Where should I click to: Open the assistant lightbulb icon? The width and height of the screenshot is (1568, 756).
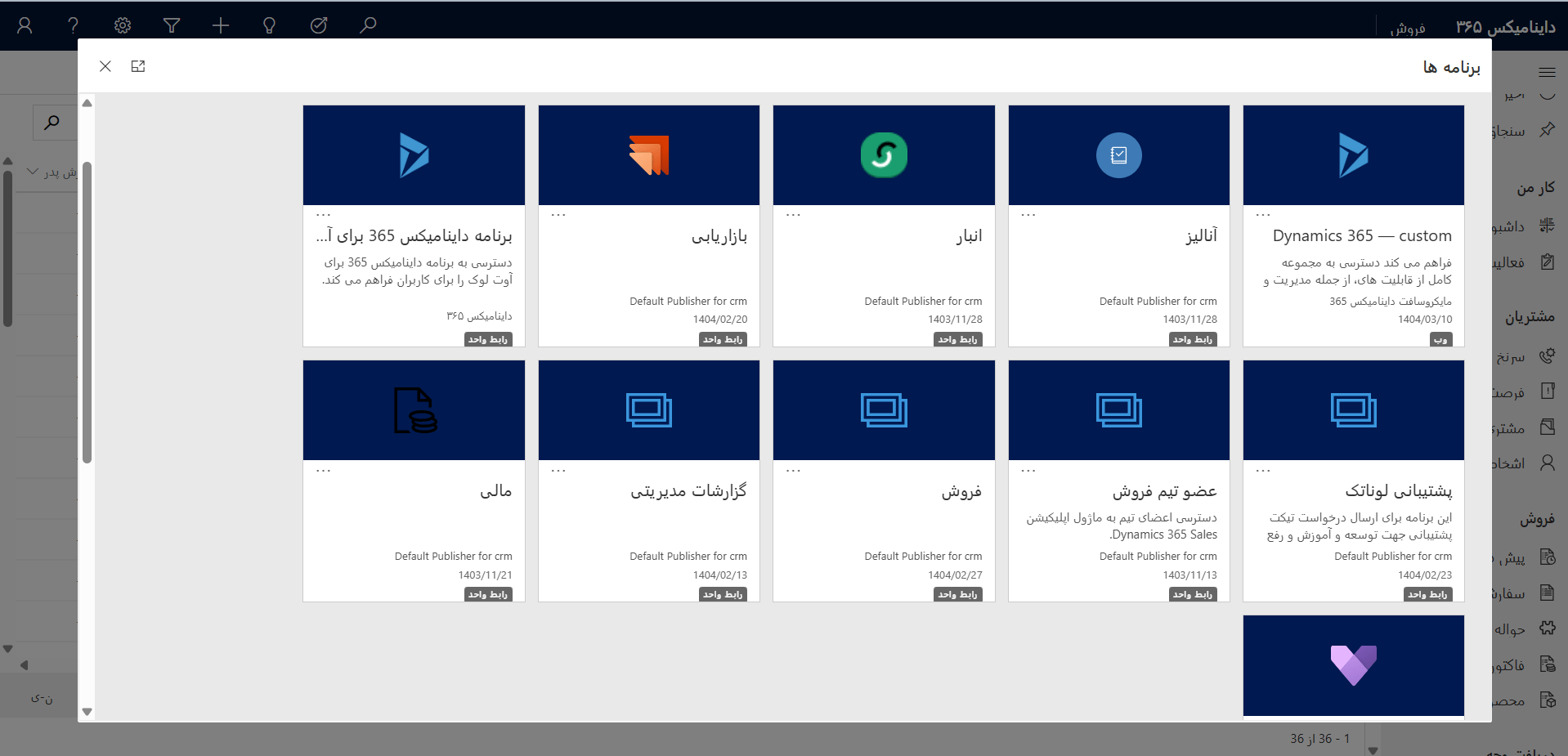pyautogui.click(x=269, y=25)
